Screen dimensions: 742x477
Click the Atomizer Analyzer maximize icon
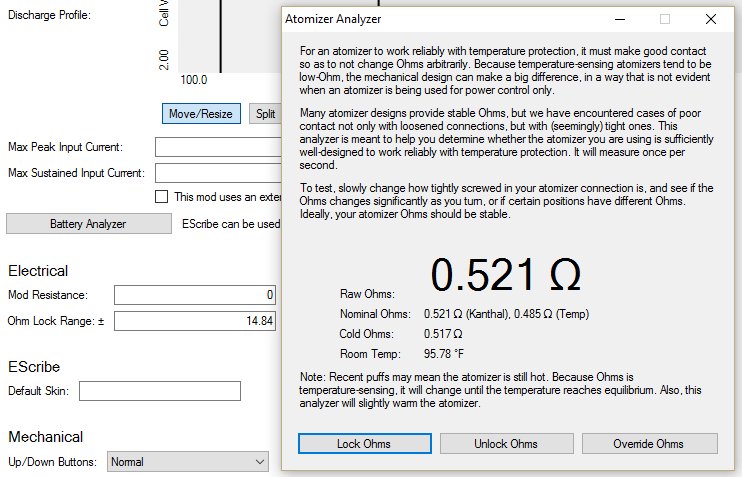point(664,19)
